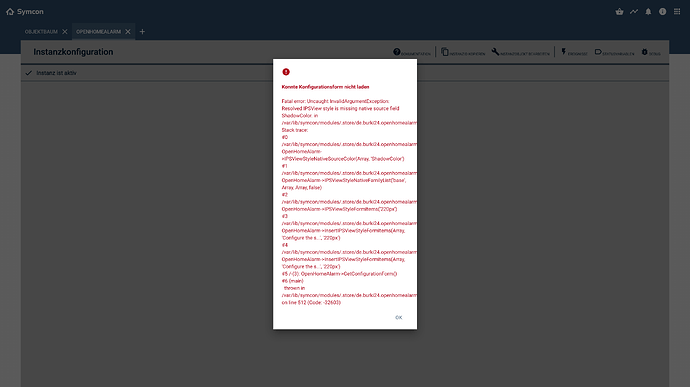690x387 pixels.
Task: Open Debug bug icon button
Action: 650,52
